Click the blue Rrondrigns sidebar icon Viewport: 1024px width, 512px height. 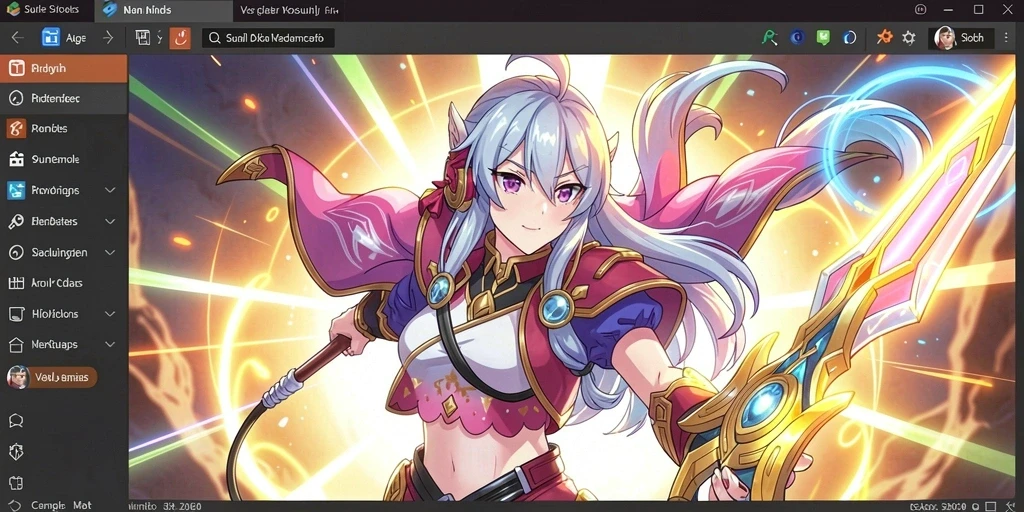tap(16, 190)
